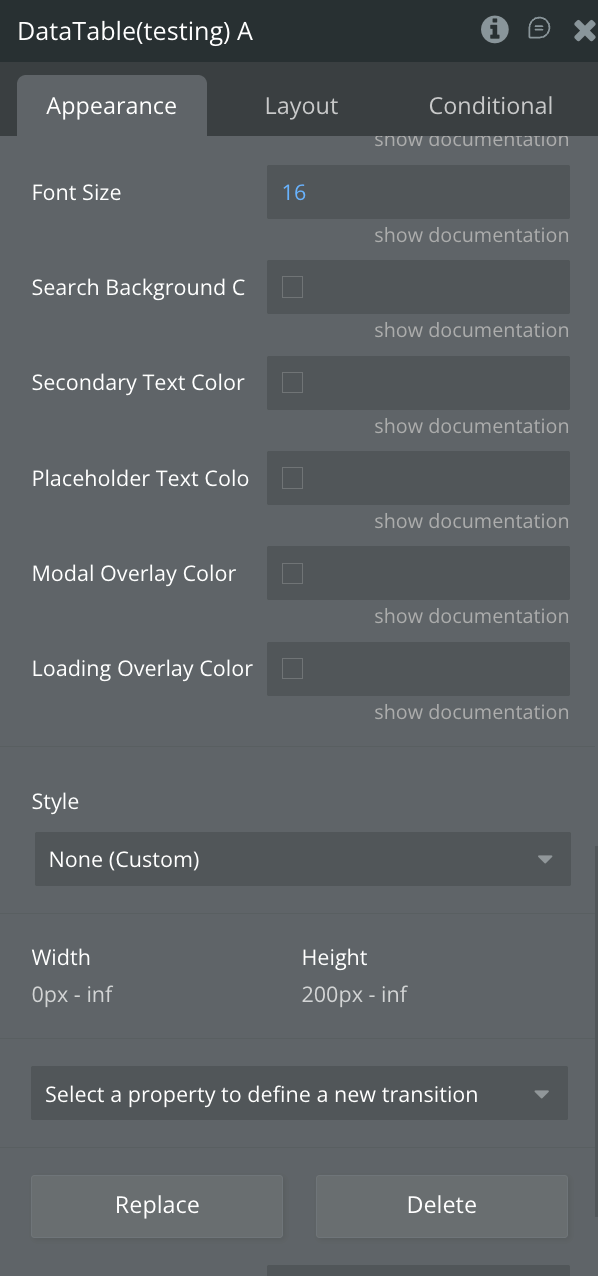Switch to the Conditional tab
The image size is (598, 1276).
pyautogui.click(x=490, y=106)
